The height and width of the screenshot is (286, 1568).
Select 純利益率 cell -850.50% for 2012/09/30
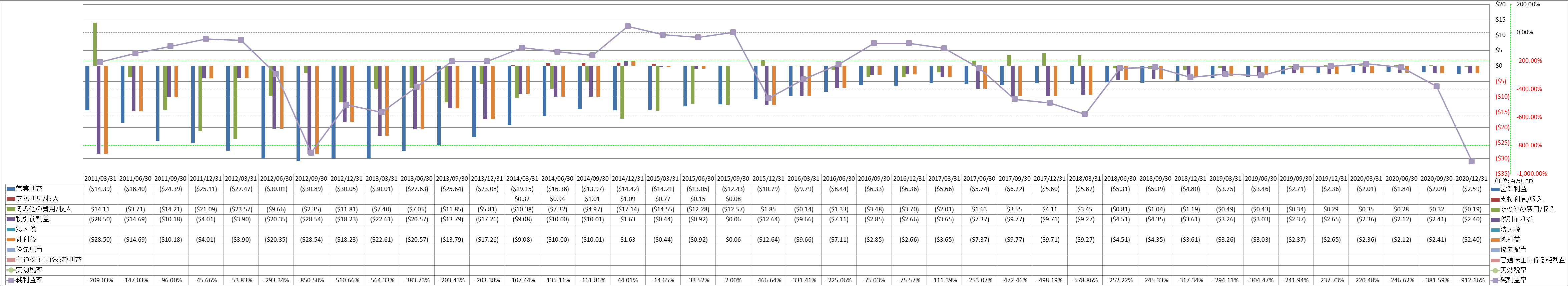coord(312,281)
